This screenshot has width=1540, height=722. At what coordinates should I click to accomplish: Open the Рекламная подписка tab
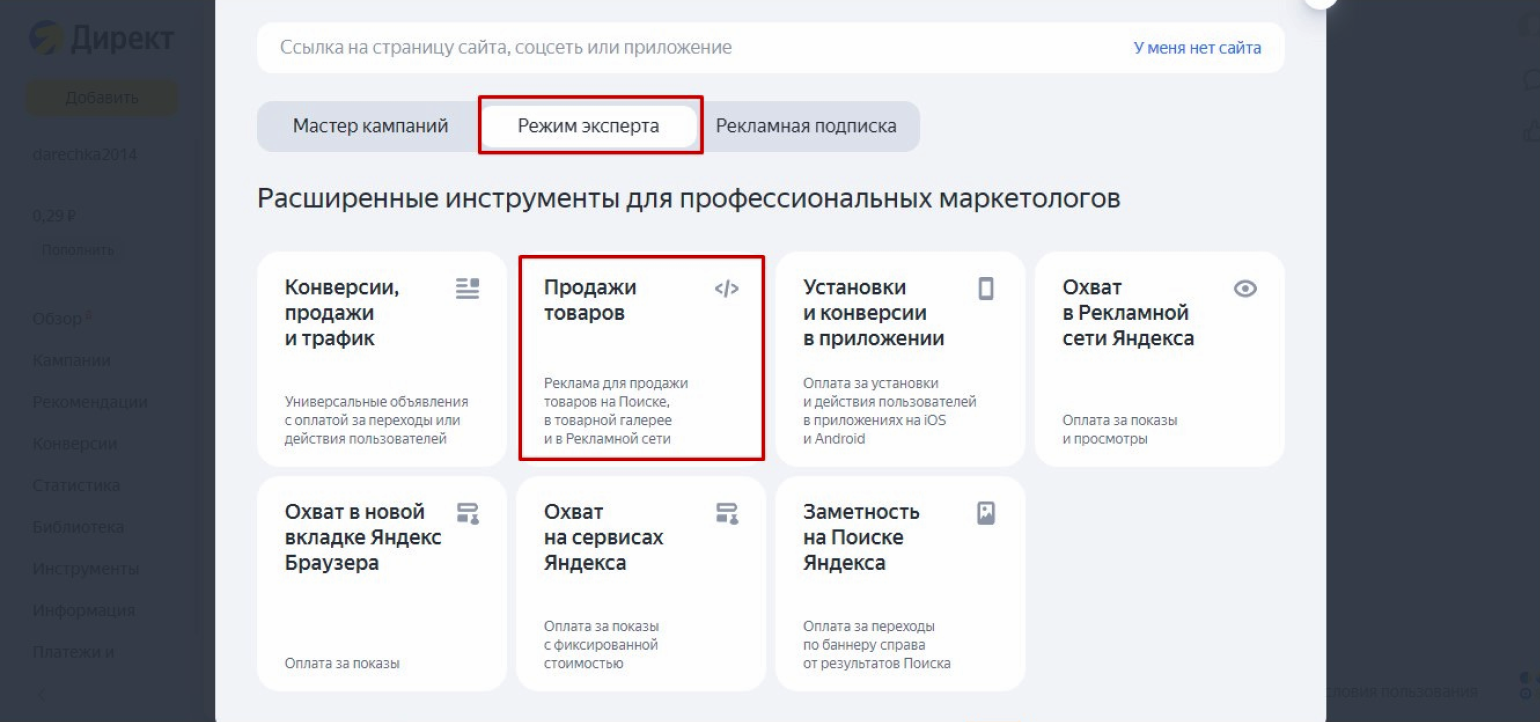806,126
